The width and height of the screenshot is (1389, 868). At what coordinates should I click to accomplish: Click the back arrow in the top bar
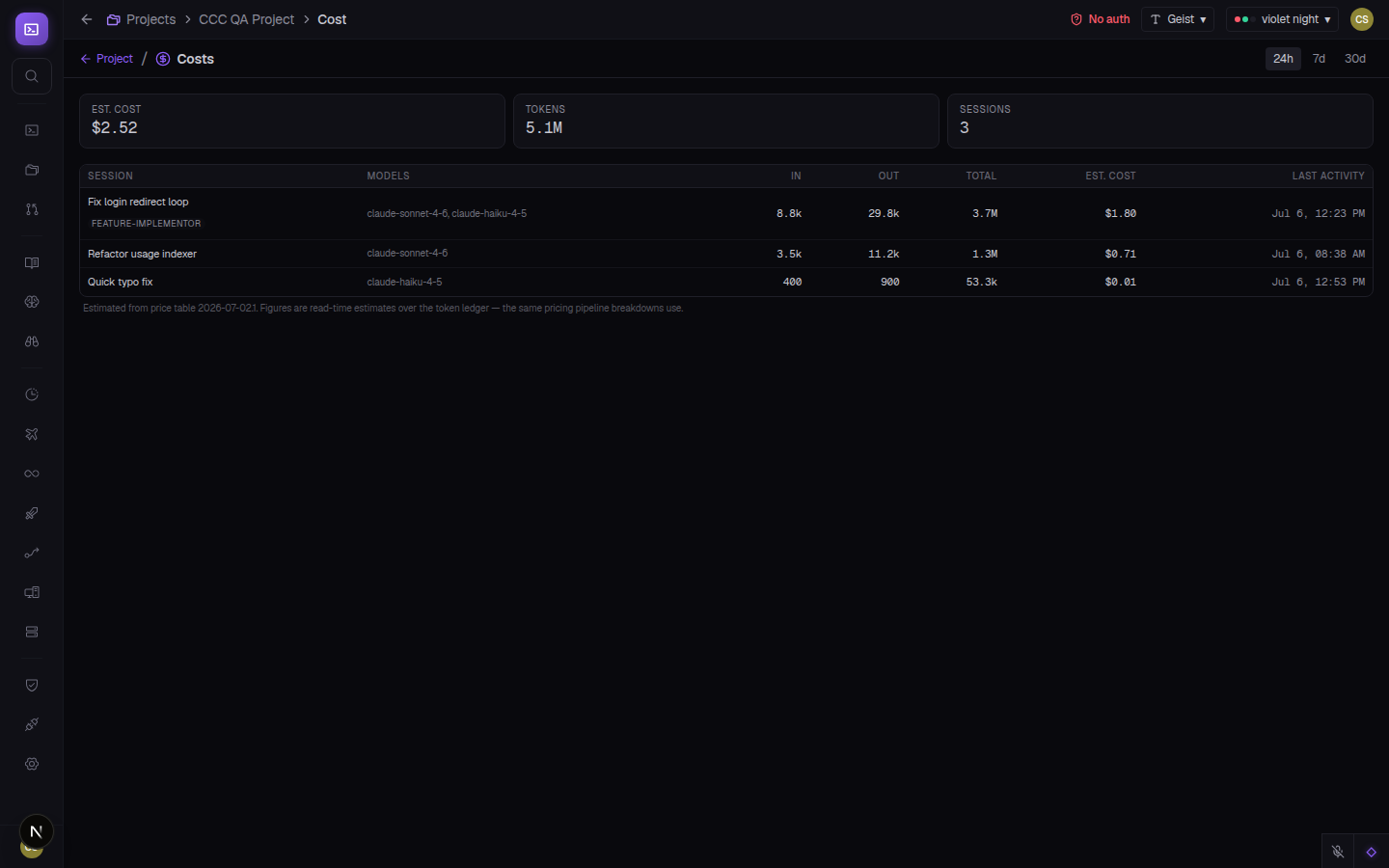87,19
